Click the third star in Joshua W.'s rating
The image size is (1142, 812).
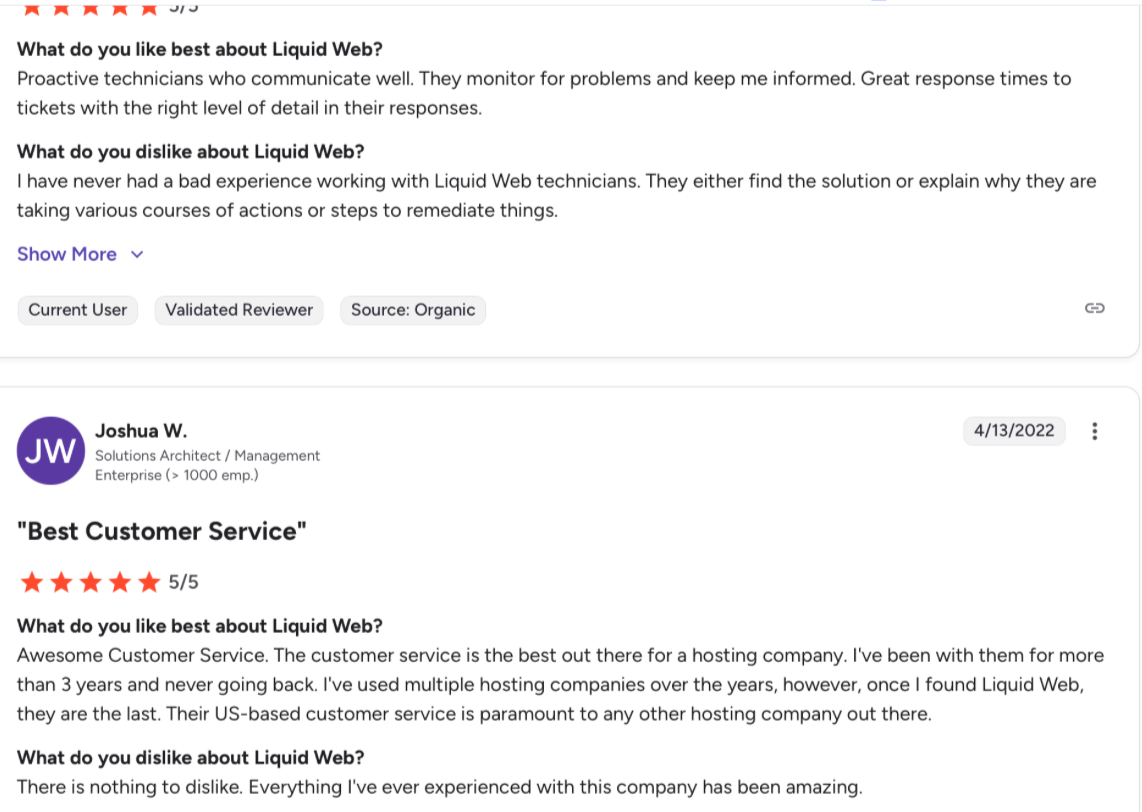(x=90, y=582)
